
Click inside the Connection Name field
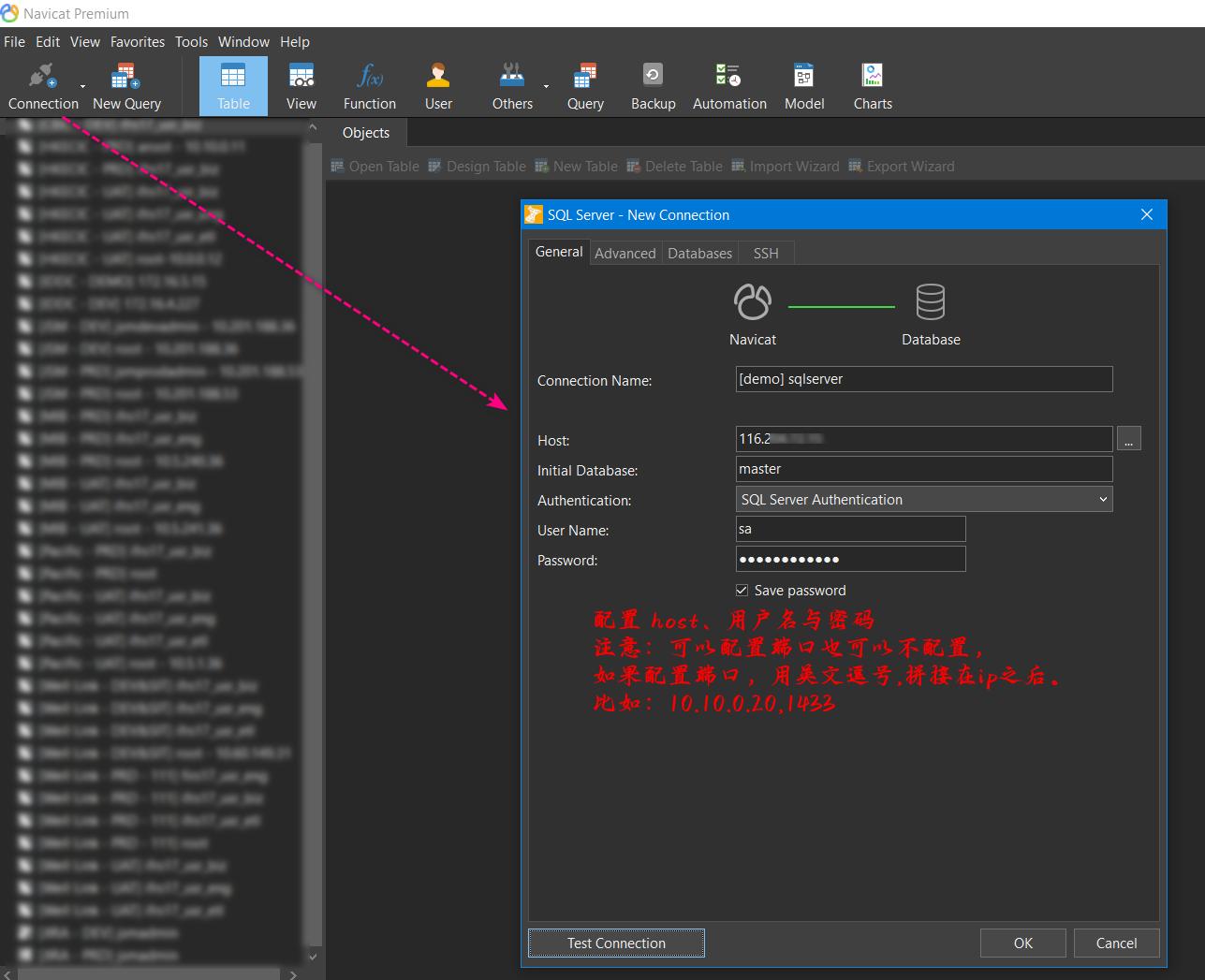(x=923, y=379)
